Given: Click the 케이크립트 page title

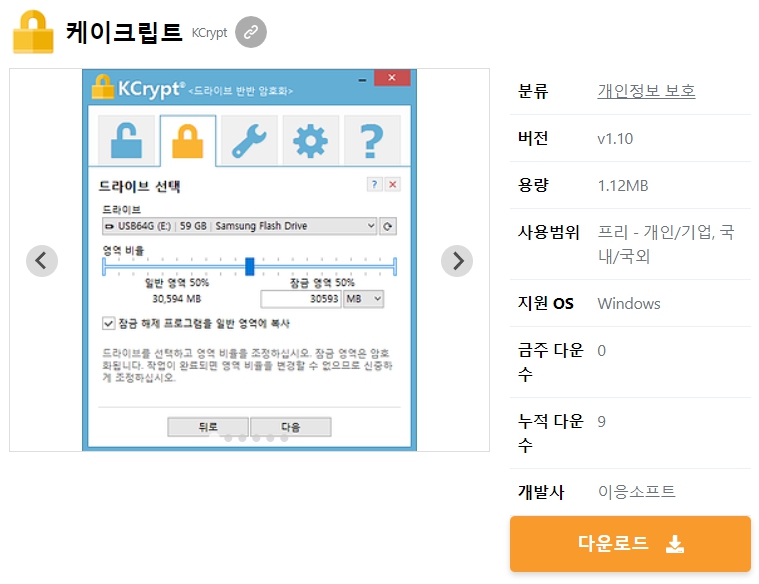Looking at the screenshot, I should [x=124, y=32].
